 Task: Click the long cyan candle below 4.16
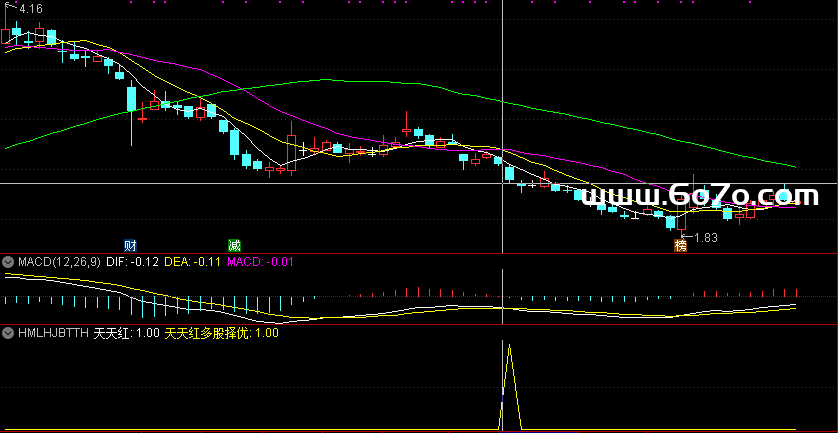pyautogui.click(x=131, y=100)
